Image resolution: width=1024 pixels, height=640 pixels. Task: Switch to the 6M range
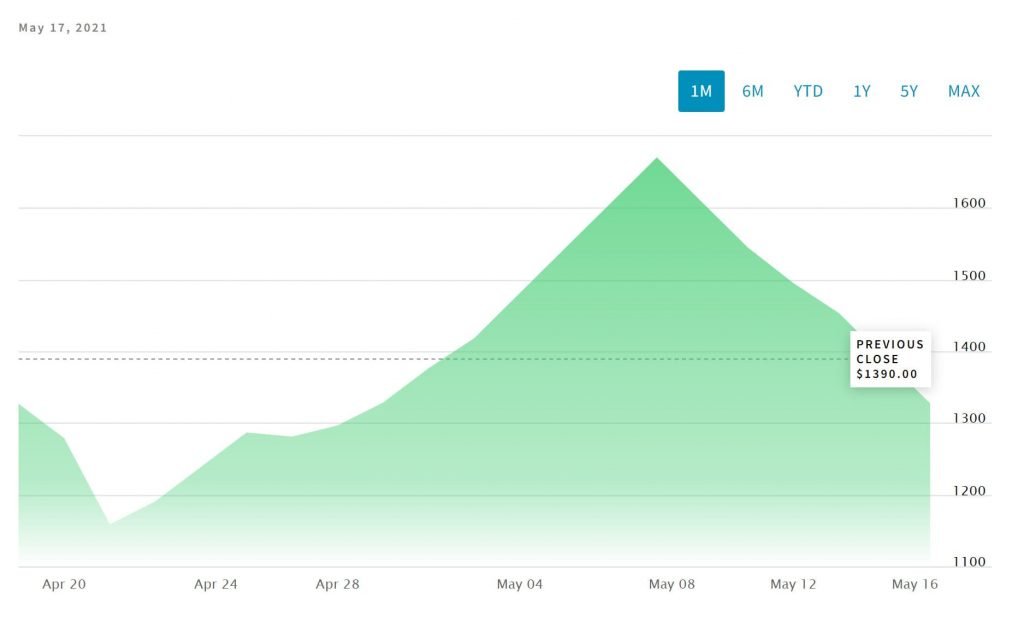click(x=753, y=91)
